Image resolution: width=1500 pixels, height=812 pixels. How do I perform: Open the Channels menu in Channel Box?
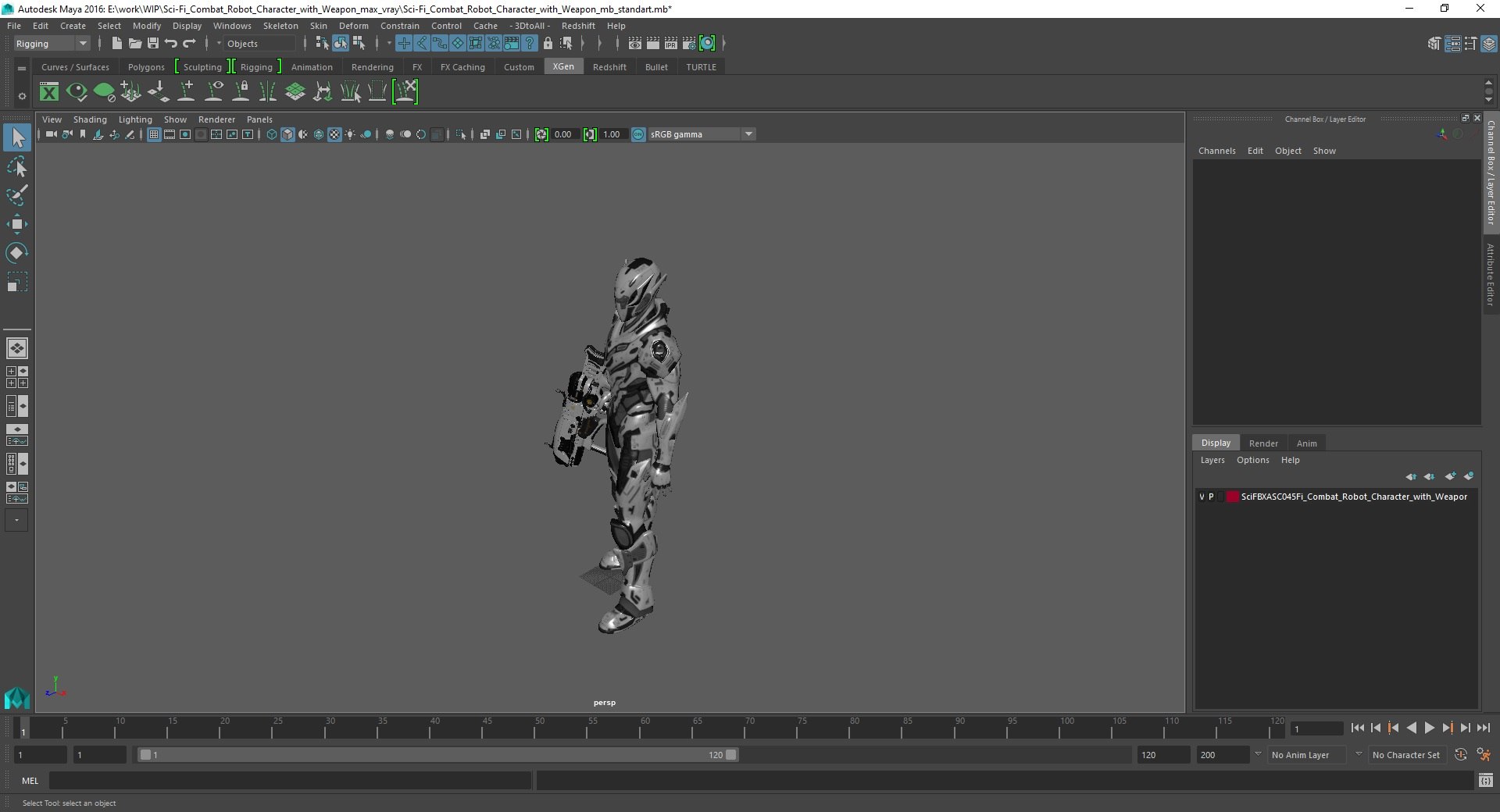(x=1216, y=151)
